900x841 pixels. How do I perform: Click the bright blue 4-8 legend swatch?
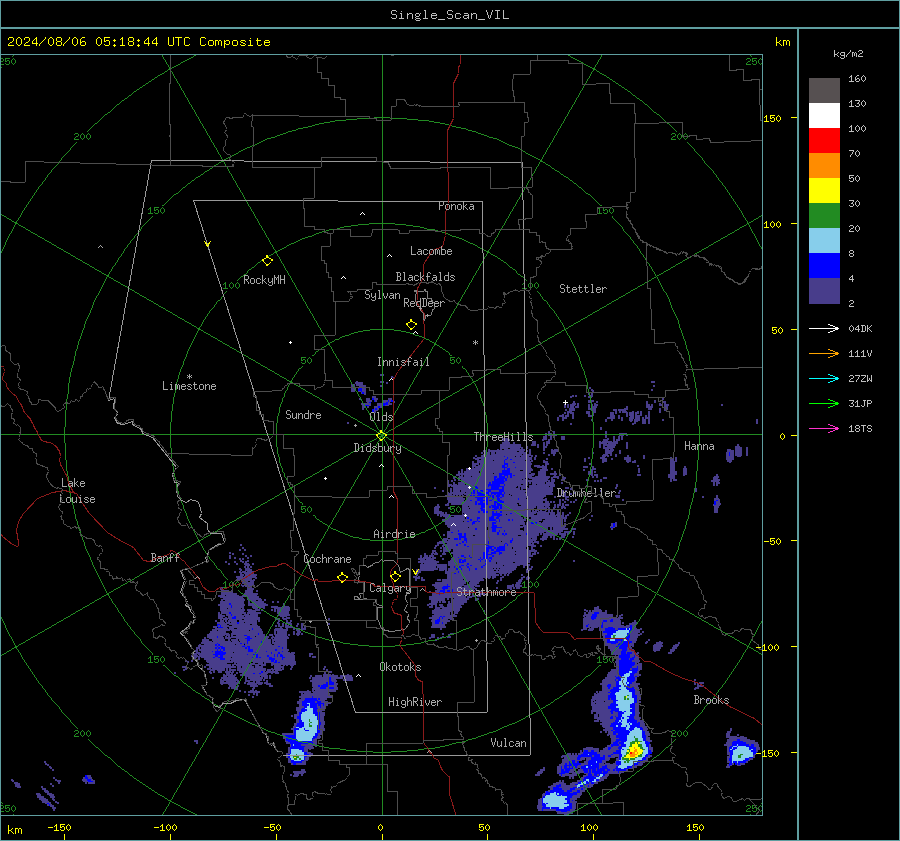(x=824, y=266)
